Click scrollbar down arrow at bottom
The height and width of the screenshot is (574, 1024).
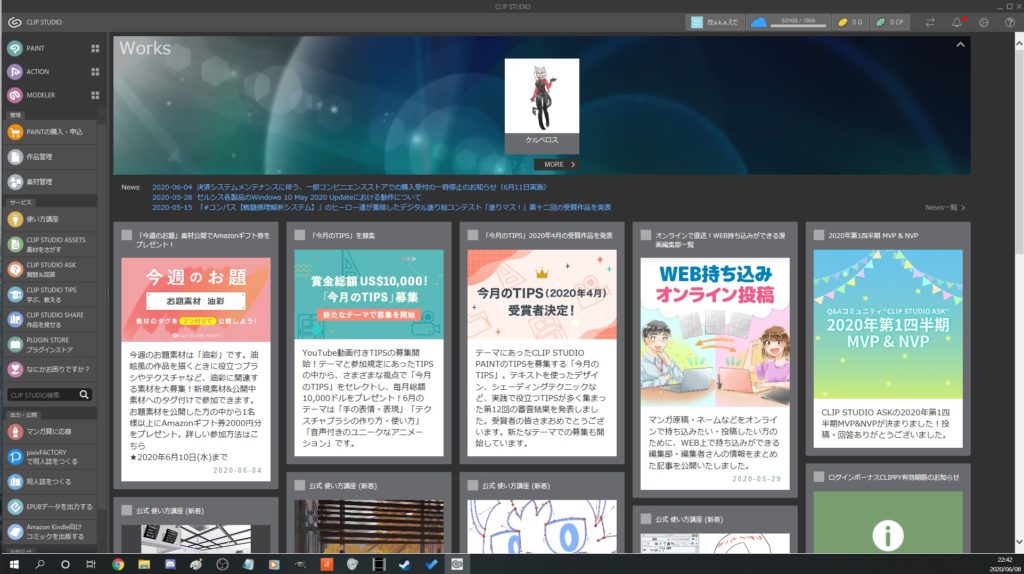coord(1019,543)
